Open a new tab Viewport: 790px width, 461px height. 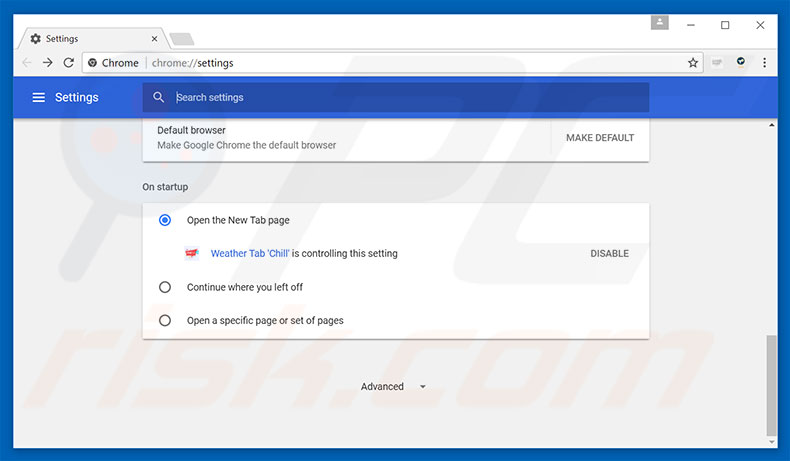(181, 39)
